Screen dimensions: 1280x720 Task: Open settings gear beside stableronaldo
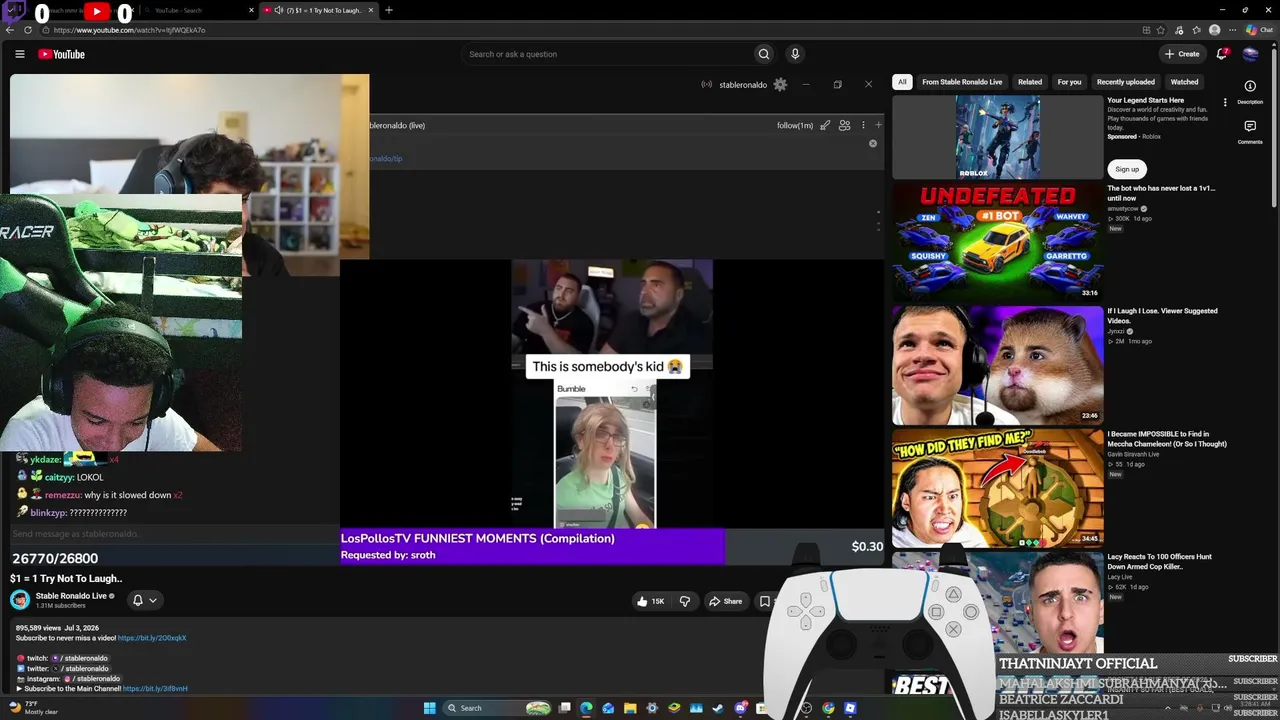coord(780,85)
